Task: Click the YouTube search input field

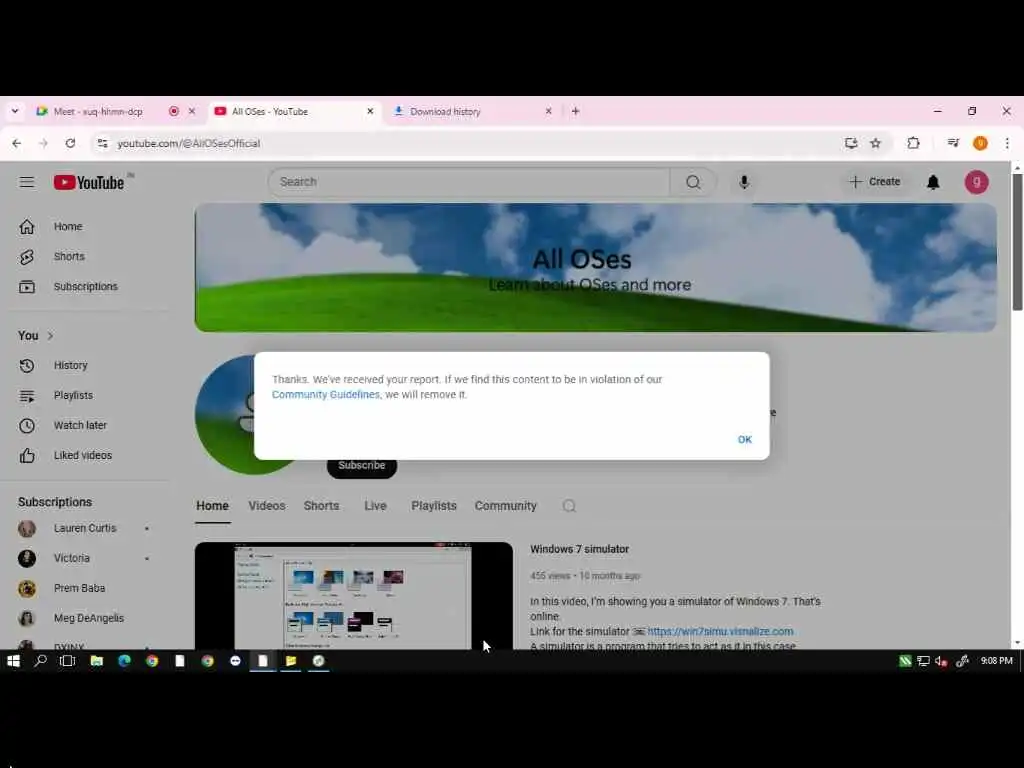Action: click(469, 182)
